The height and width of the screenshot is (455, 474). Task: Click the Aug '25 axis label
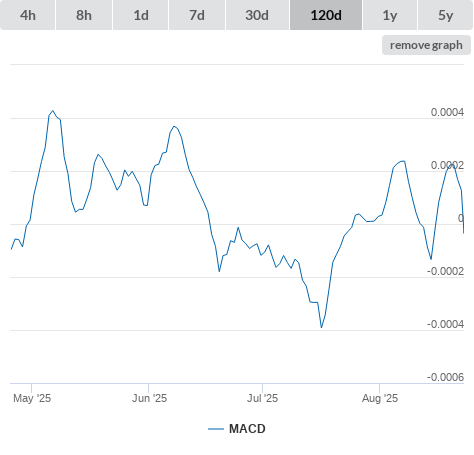coord(380,398)
